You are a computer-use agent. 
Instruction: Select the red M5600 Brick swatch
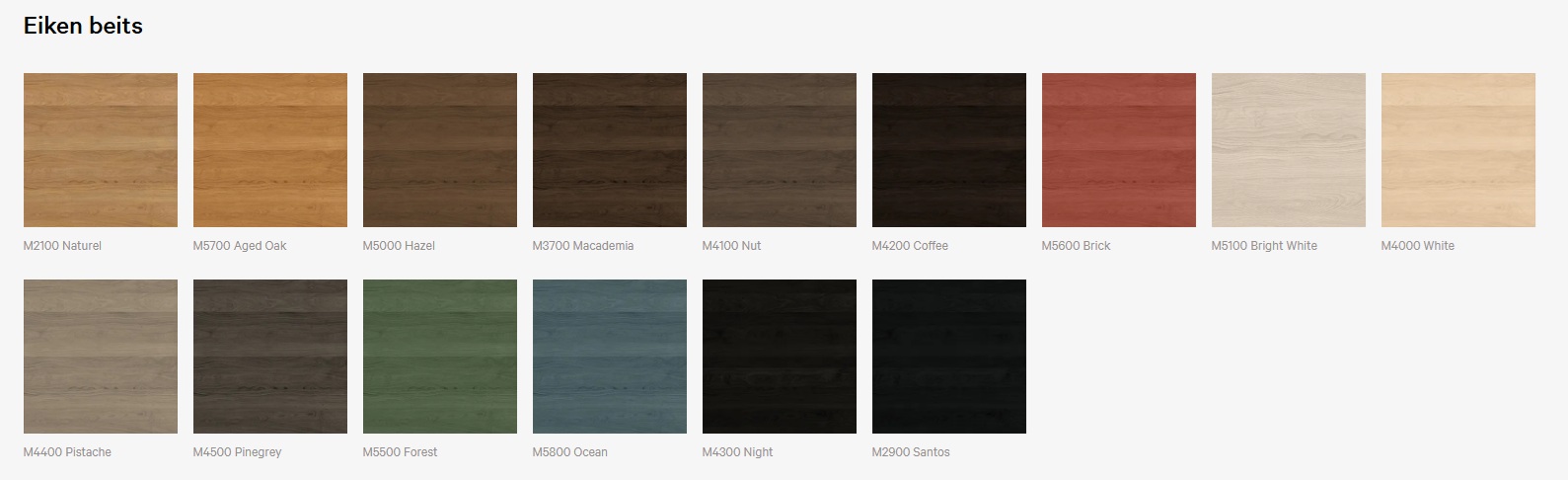[x=1119, y=150]
